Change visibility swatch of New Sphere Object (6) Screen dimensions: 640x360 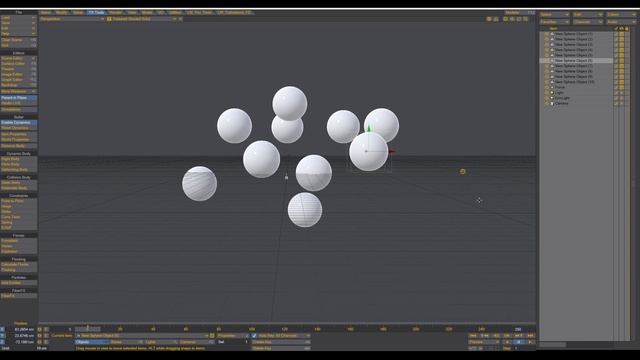click(x=622, y=60)
